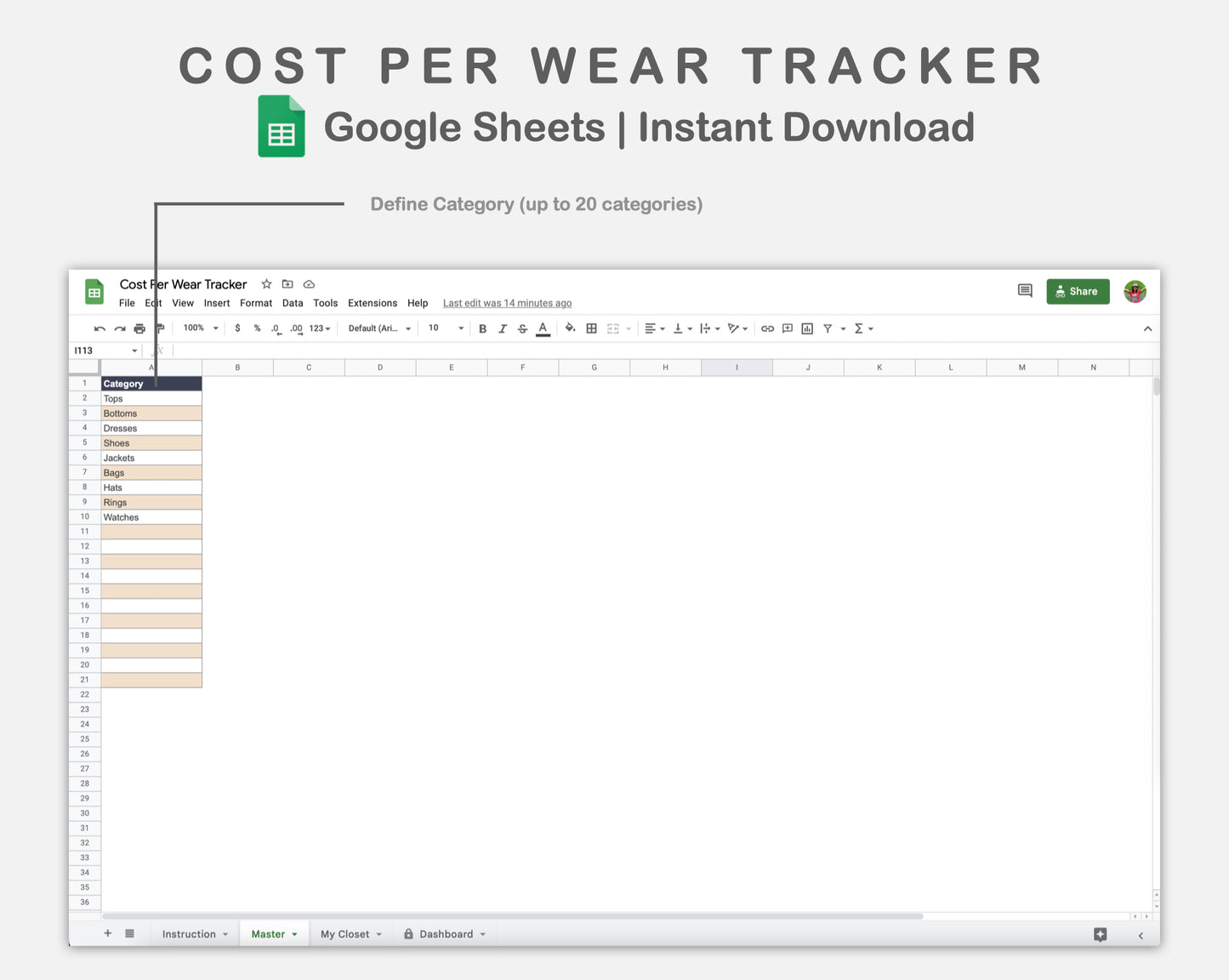
Task: Insert a link
Action: coord(768,328)
